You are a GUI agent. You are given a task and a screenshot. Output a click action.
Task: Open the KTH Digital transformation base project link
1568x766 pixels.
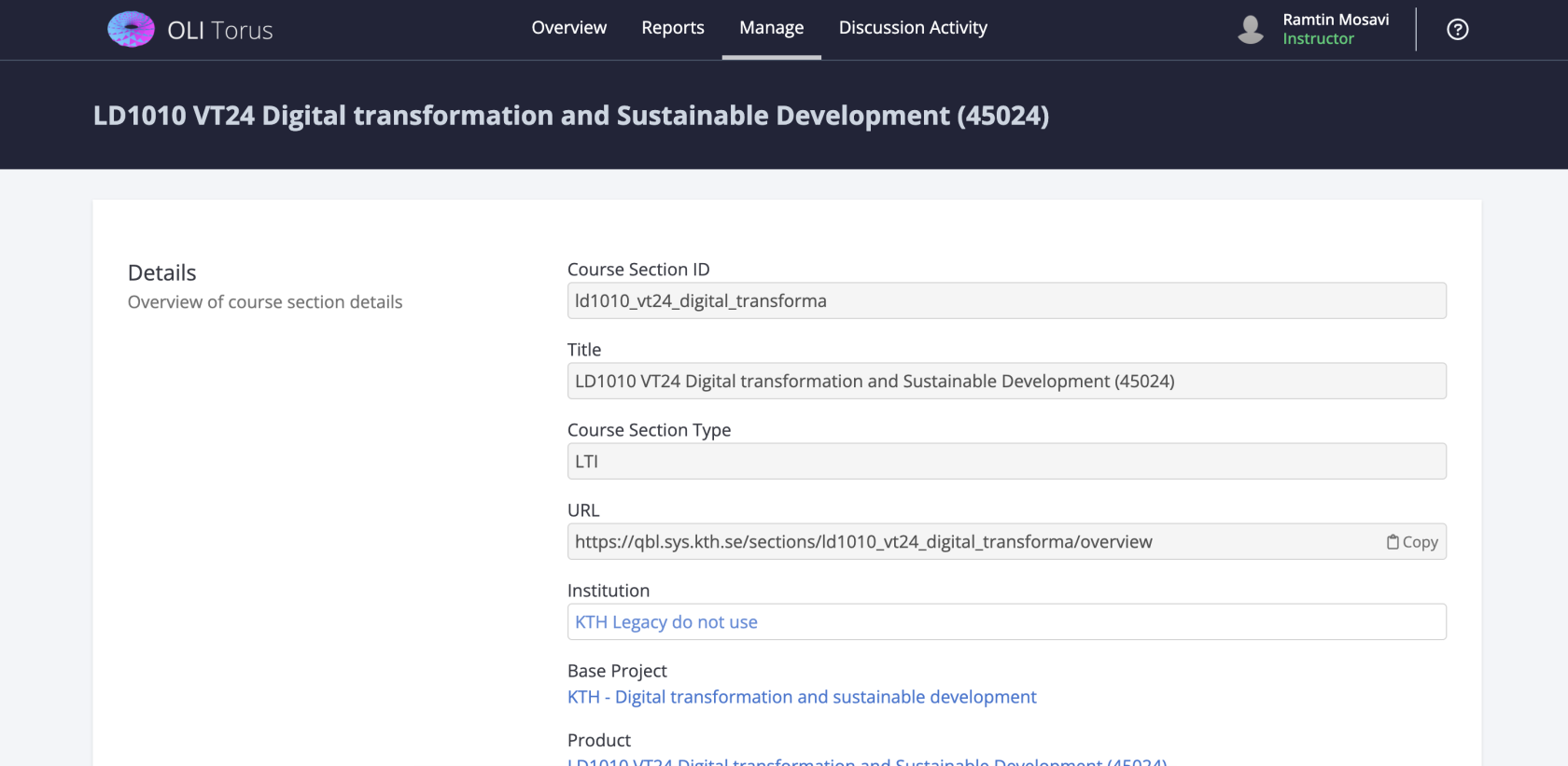click(x=802, y=697)
